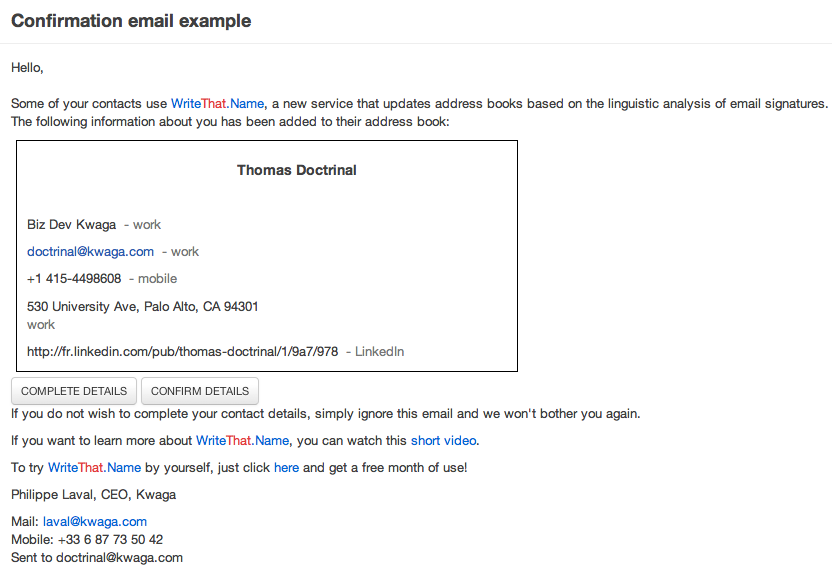
Task: Open doctrinal@kwaga.com email link in card
Action: 90,251
